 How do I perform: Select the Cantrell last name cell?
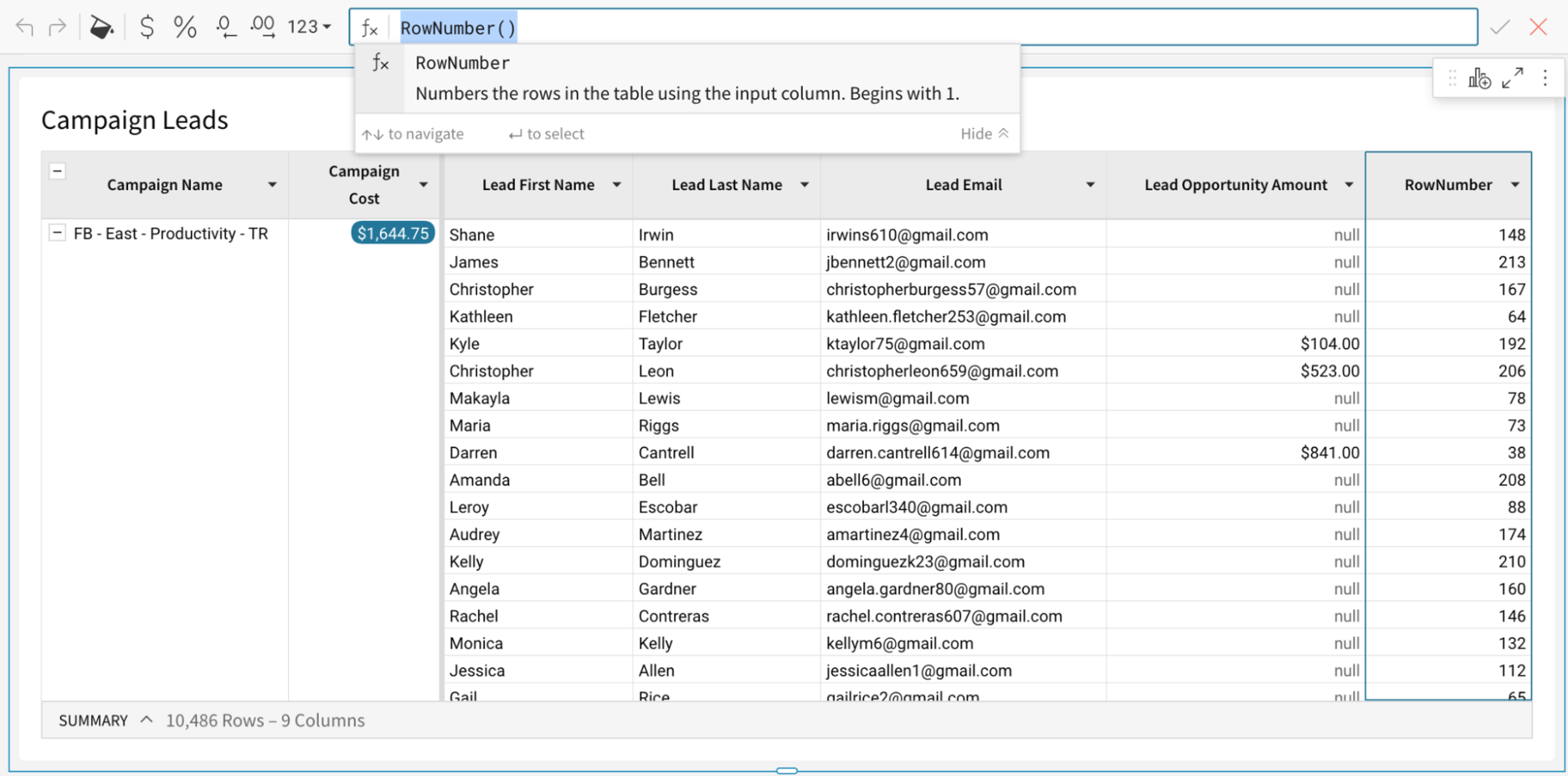point(726,452)
